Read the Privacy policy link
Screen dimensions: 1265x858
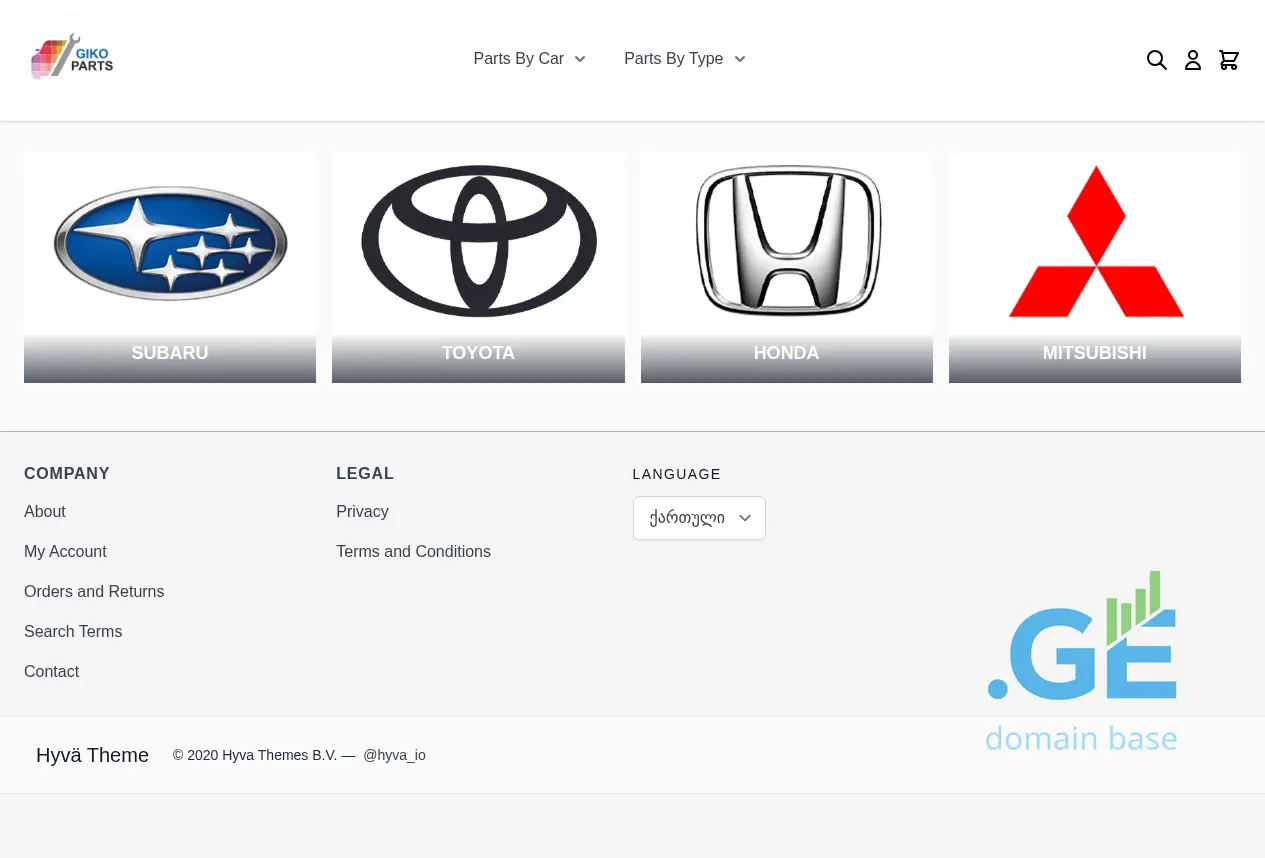[x=362, y=511]
